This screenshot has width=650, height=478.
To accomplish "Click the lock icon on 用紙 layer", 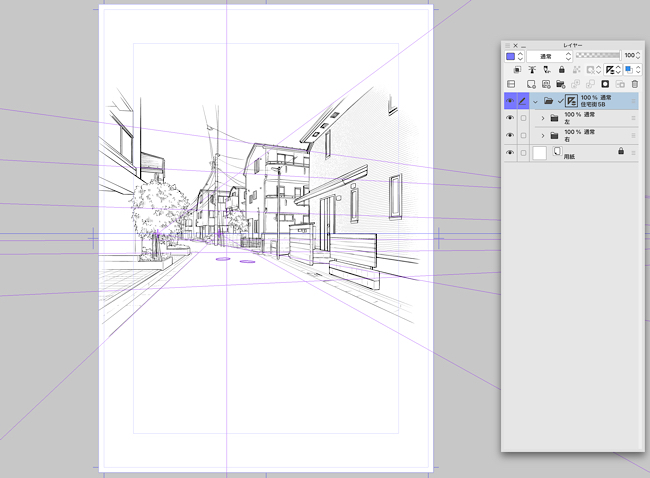I will click(x=621, y=151).
